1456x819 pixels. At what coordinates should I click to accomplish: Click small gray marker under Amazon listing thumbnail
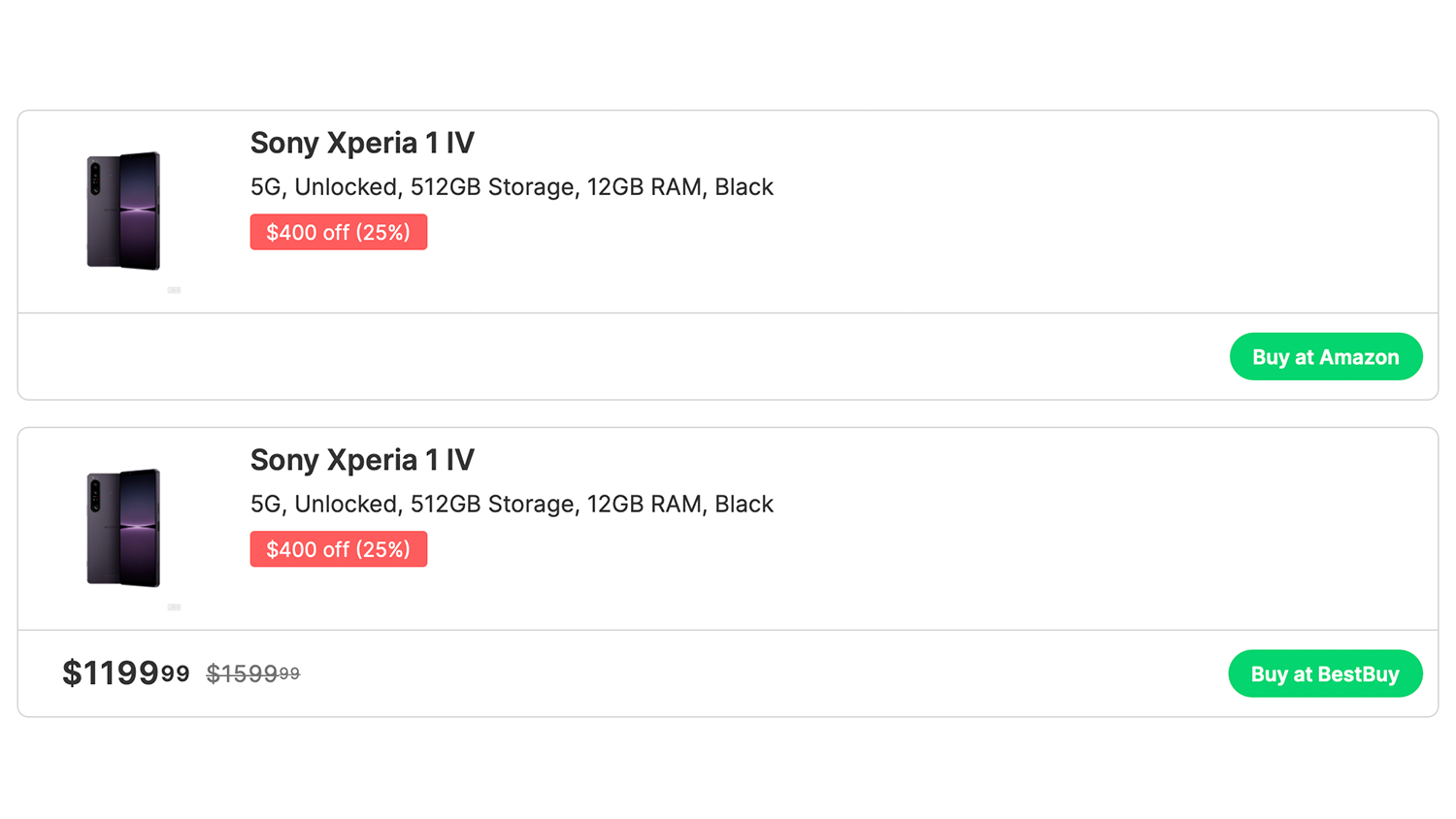coord(175,290)
